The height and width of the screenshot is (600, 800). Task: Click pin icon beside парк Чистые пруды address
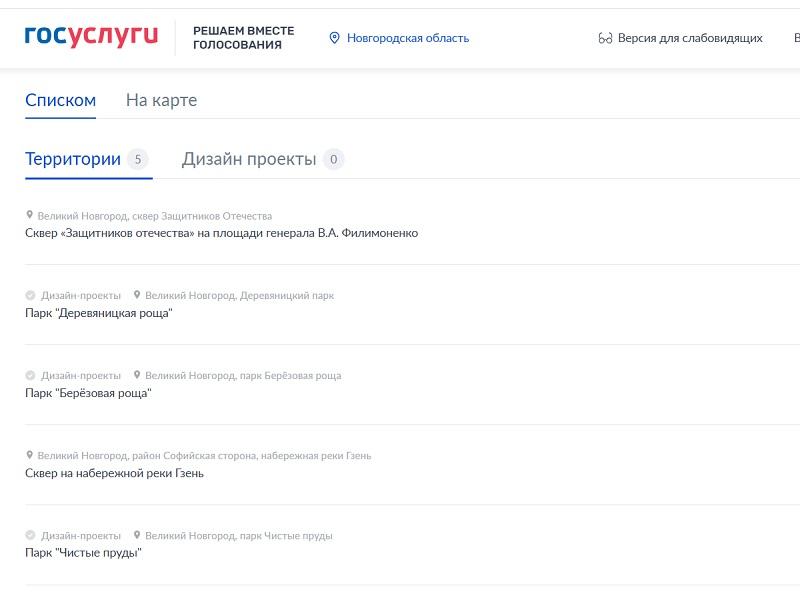pos(137,535)
